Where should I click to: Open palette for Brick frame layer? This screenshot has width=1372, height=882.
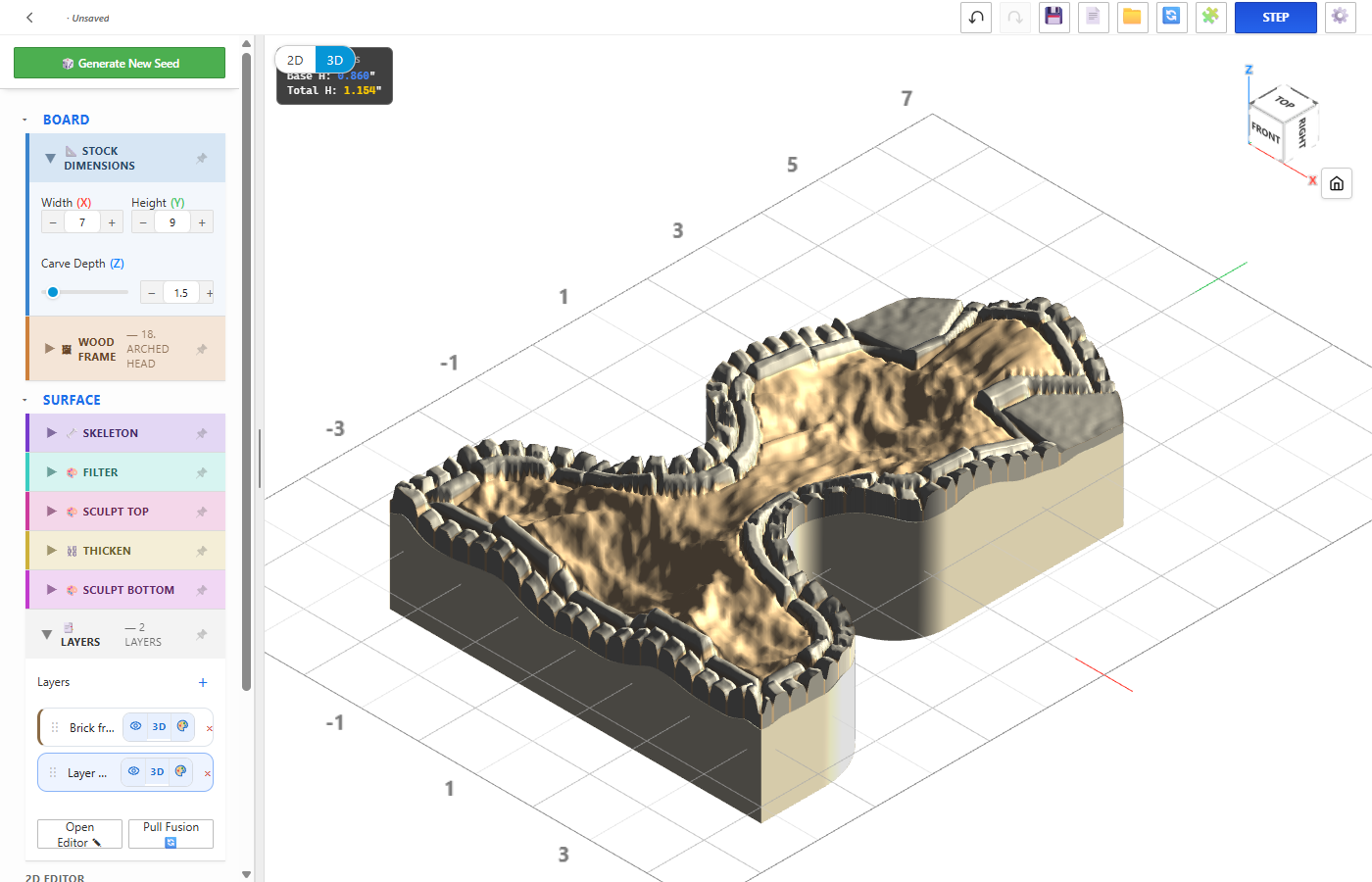pos(182,726)
